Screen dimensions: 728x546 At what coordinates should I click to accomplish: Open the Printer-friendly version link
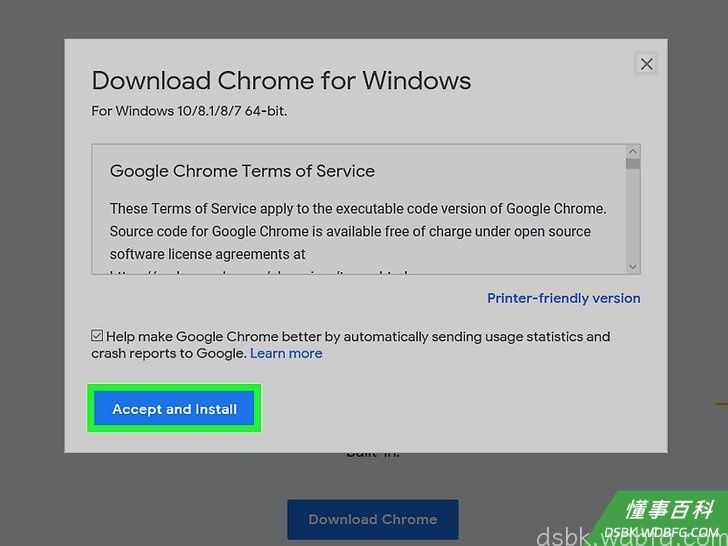pos(564,298)
